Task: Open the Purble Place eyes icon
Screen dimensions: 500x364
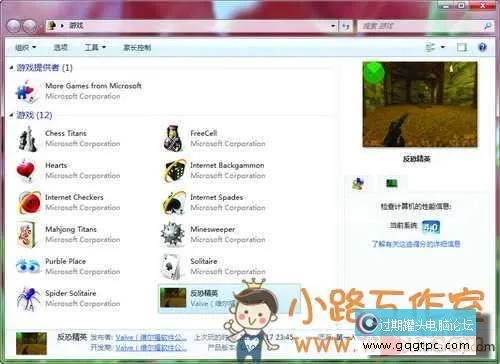Action: 28,267
